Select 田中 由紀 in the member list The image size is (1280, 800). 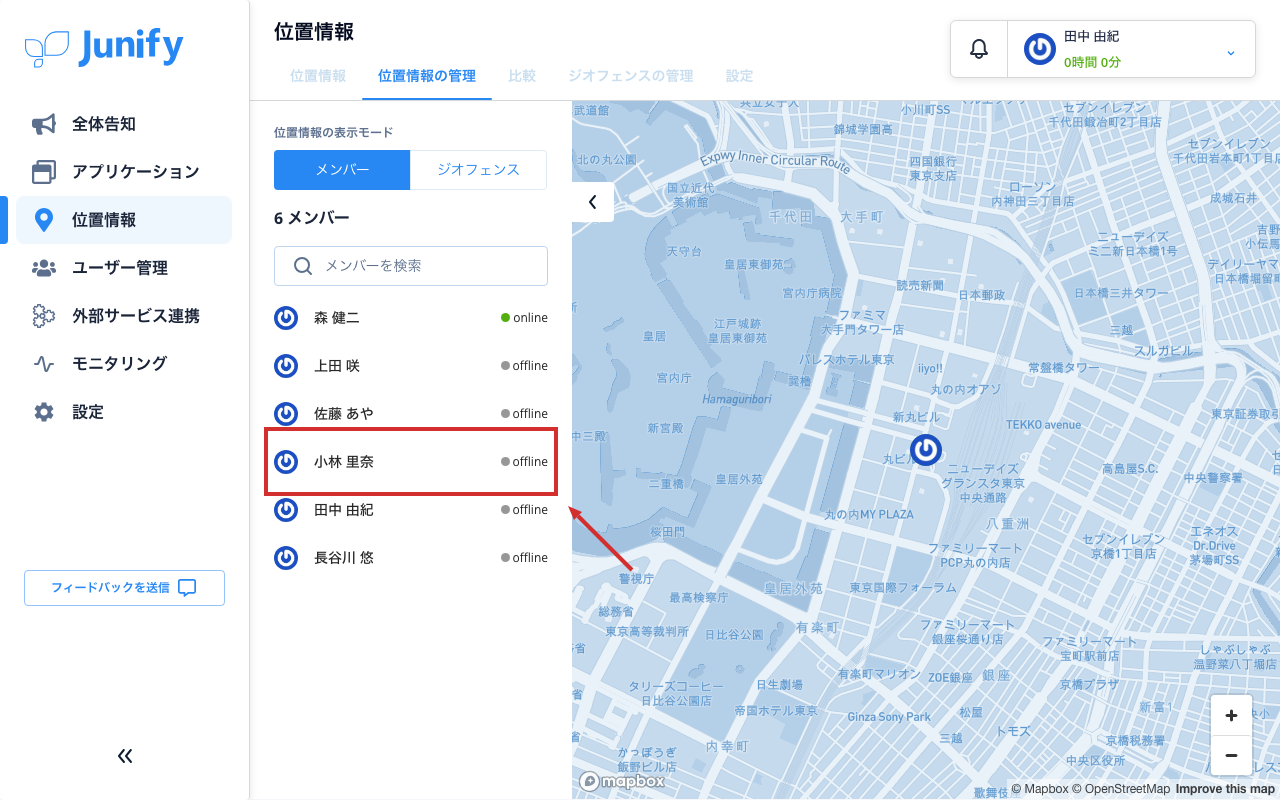pyautogui.click(x=411, y=510)
